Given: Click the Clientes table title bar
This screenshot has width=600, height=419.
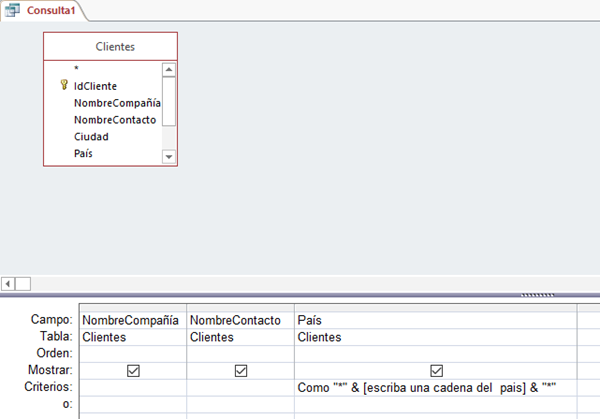Looking at the screenshot, I should pyautogui.click(x=111, y=47).
